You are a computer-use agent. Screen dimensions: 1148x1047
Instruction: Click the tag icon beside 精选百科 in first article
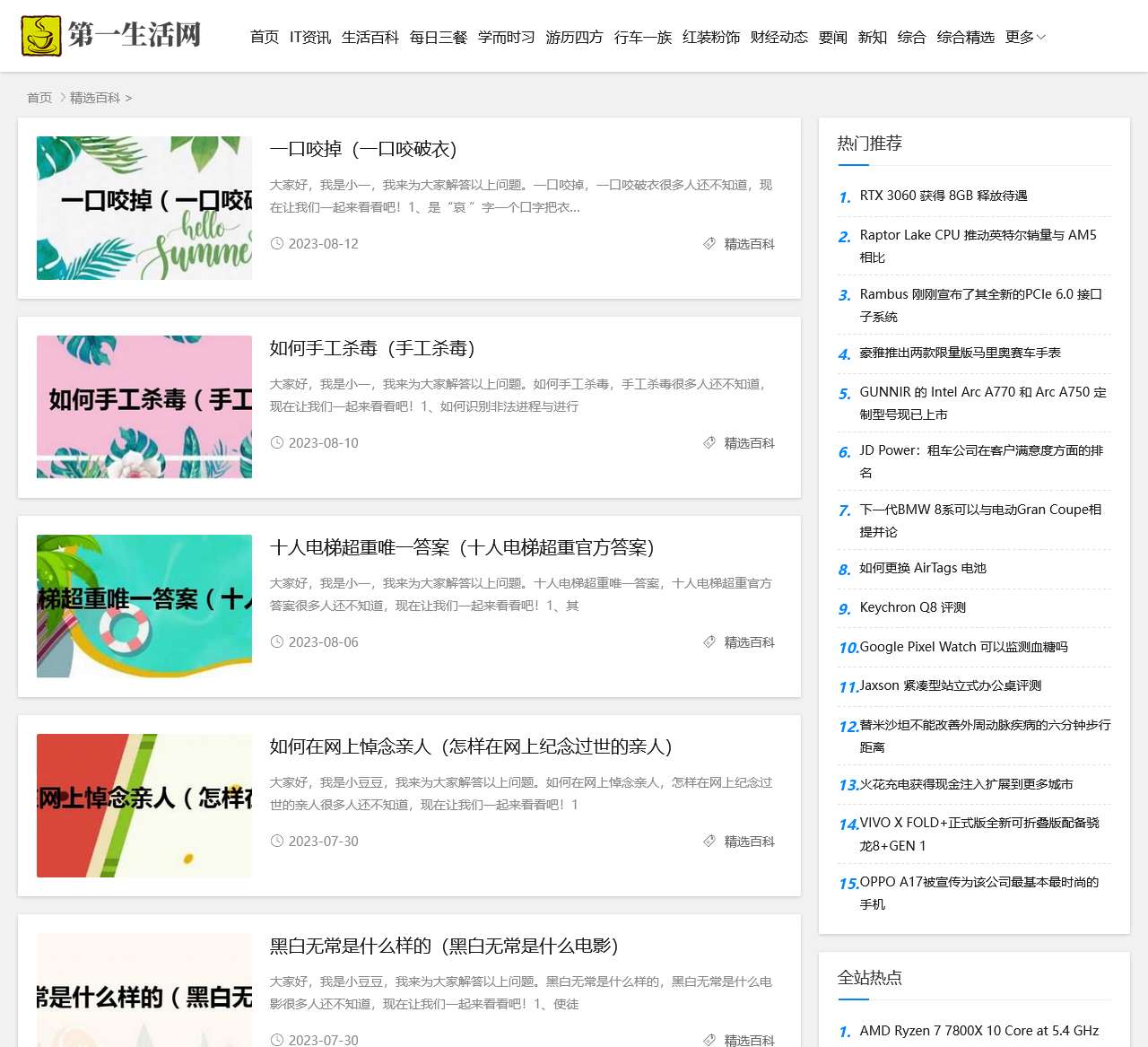click(709, 244)
